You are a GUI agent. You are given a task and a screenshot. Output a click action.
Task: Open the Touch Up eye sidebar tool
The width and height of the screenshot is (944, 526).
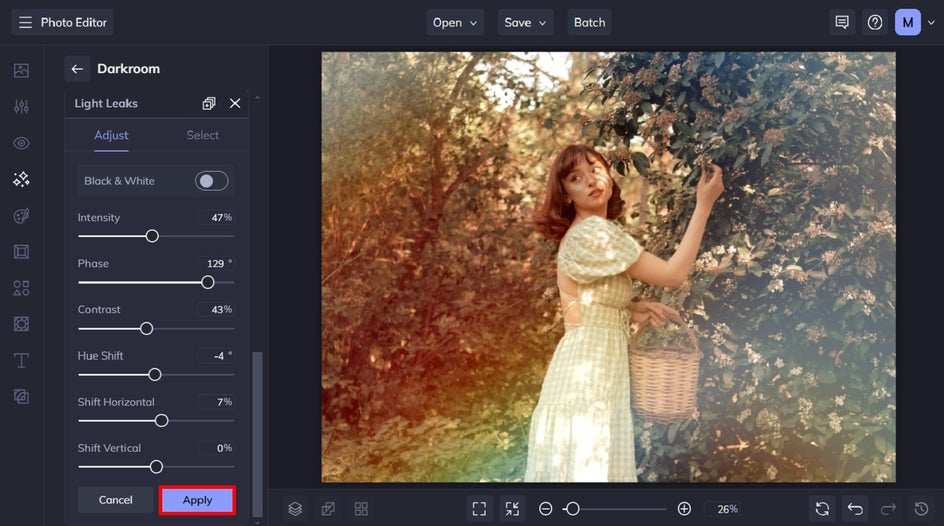pos(21,143)
